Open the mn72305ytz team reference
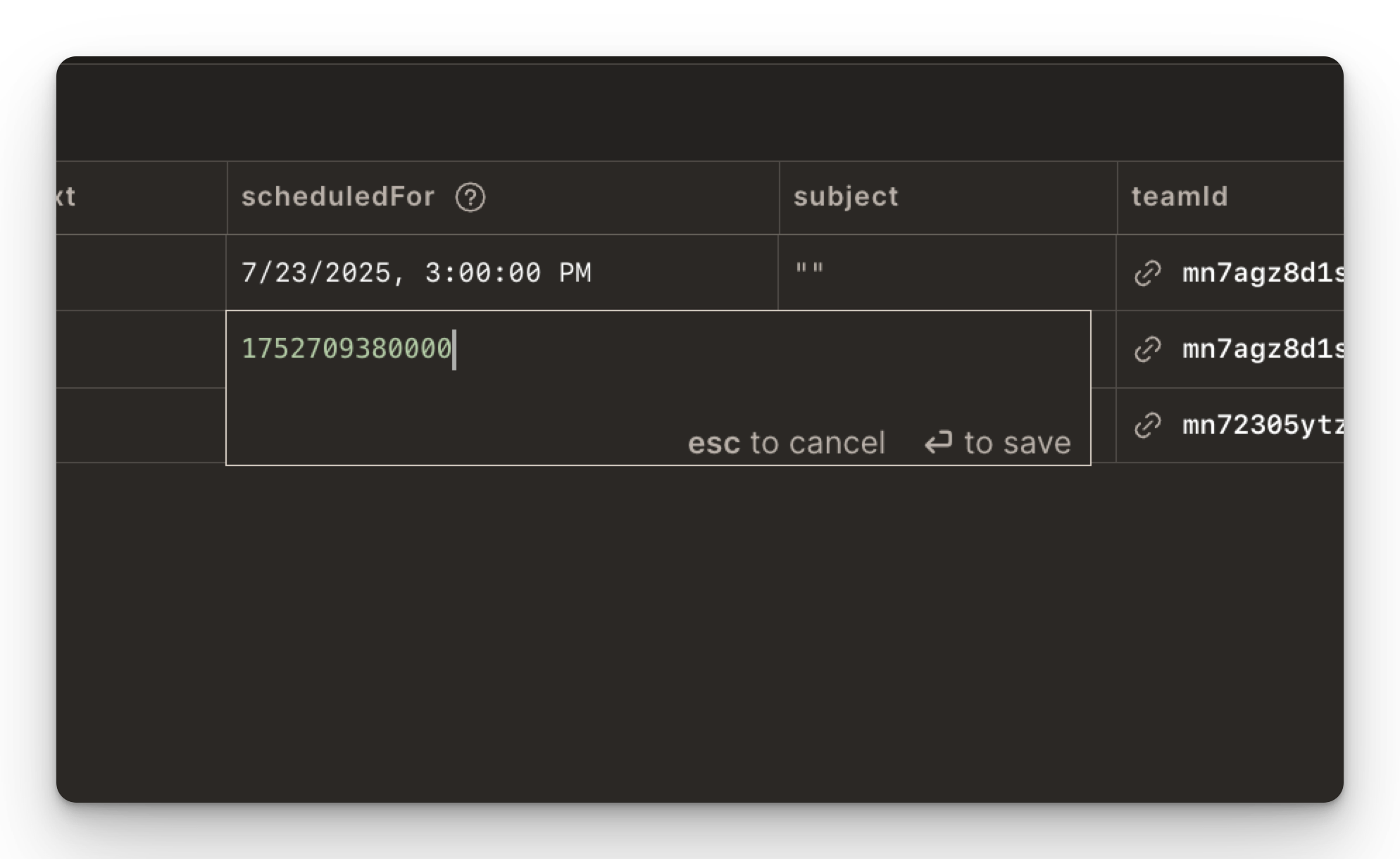This screenshot has width=1400, height=859. pos(1263,425)
